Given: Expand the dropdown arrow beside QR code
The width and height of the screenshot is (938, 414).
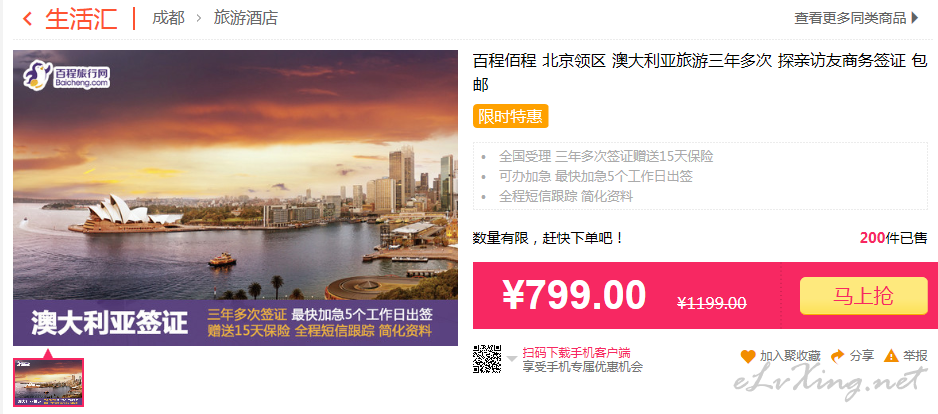Looking at the screenshot, I should point(512,359).
